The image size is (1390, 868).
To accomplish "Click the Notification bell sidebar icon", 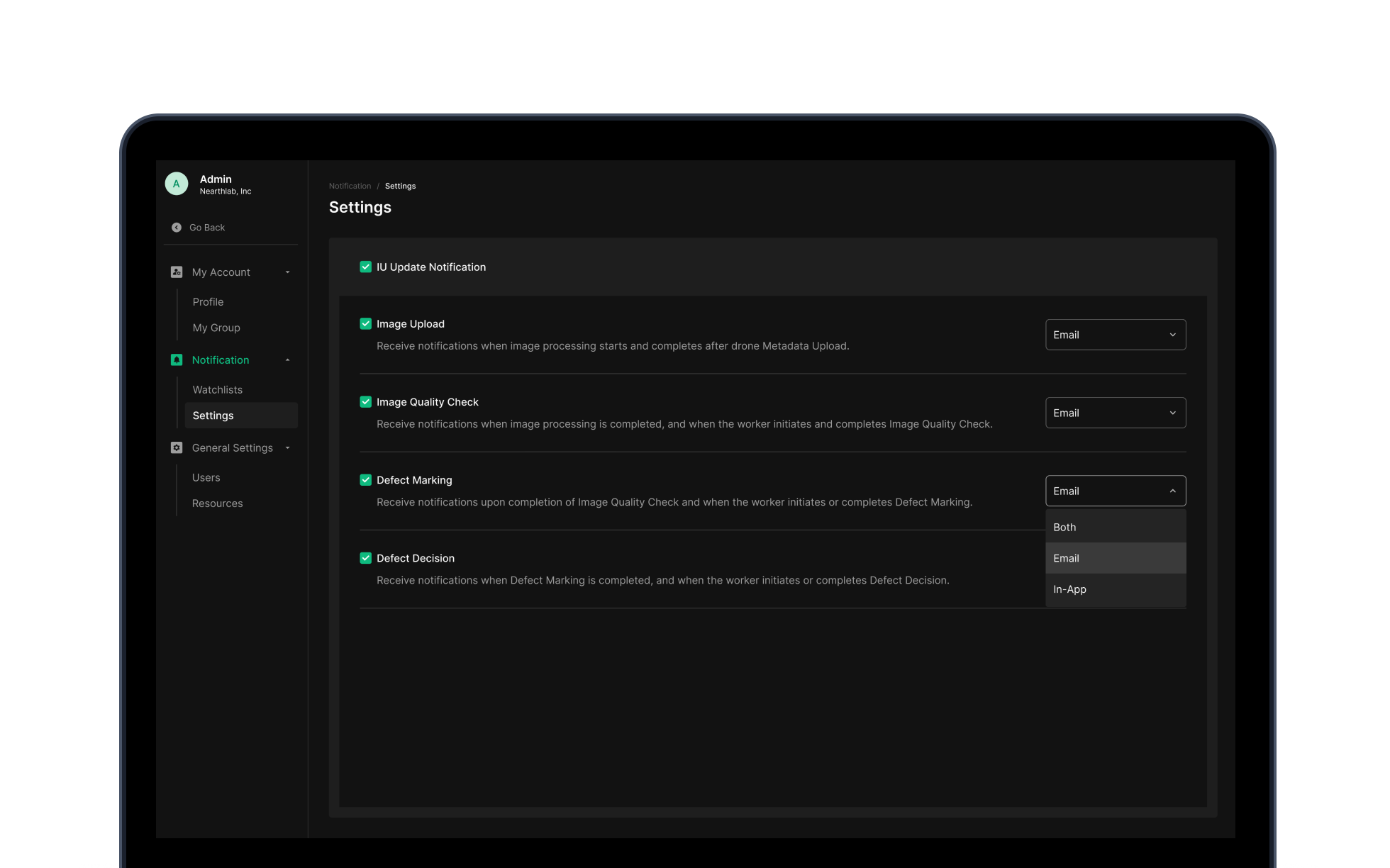I will point(176,360).
